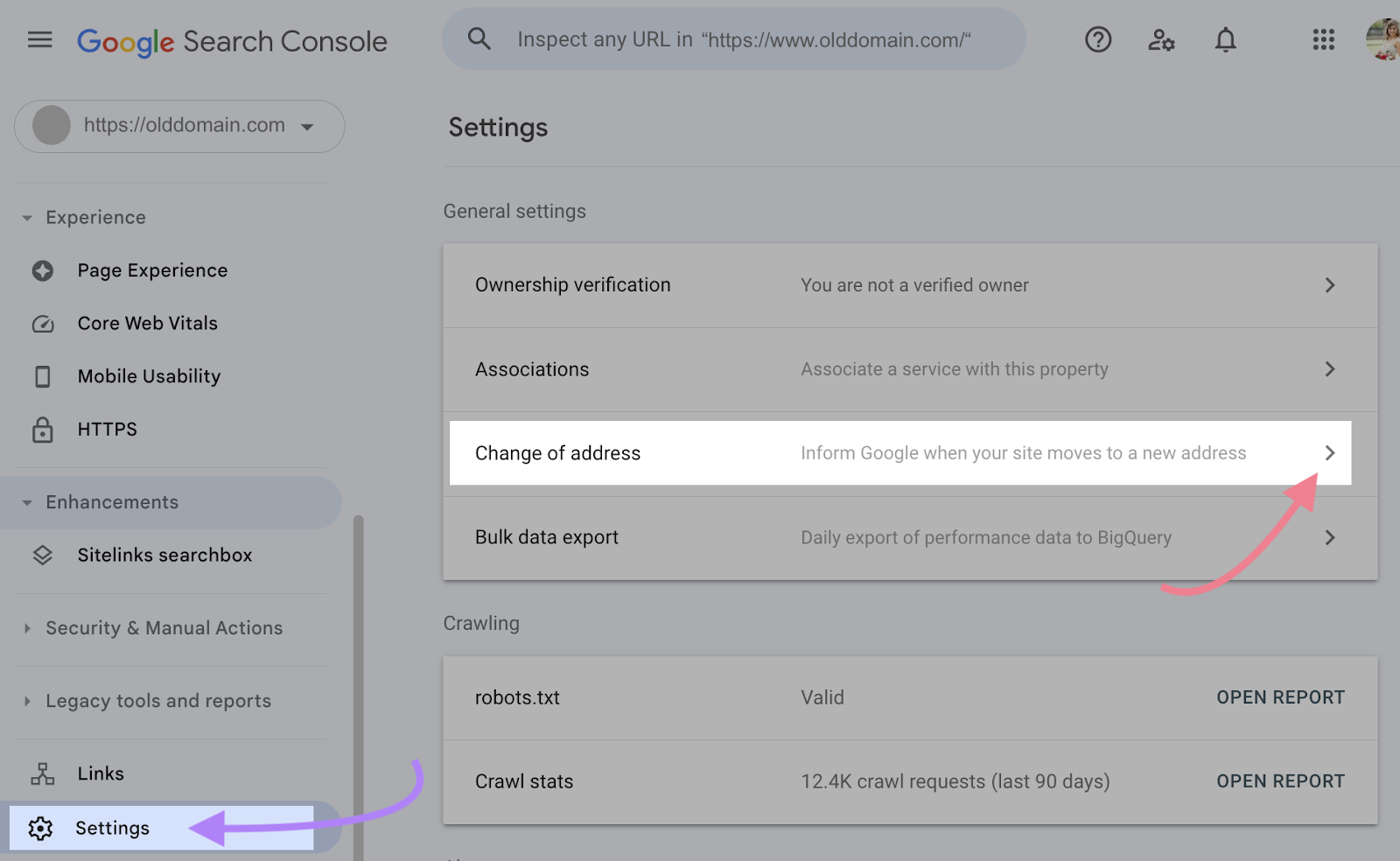Open the Google apps grid
Viewport: 1400px width, 861px height.
pos(1323,39)
